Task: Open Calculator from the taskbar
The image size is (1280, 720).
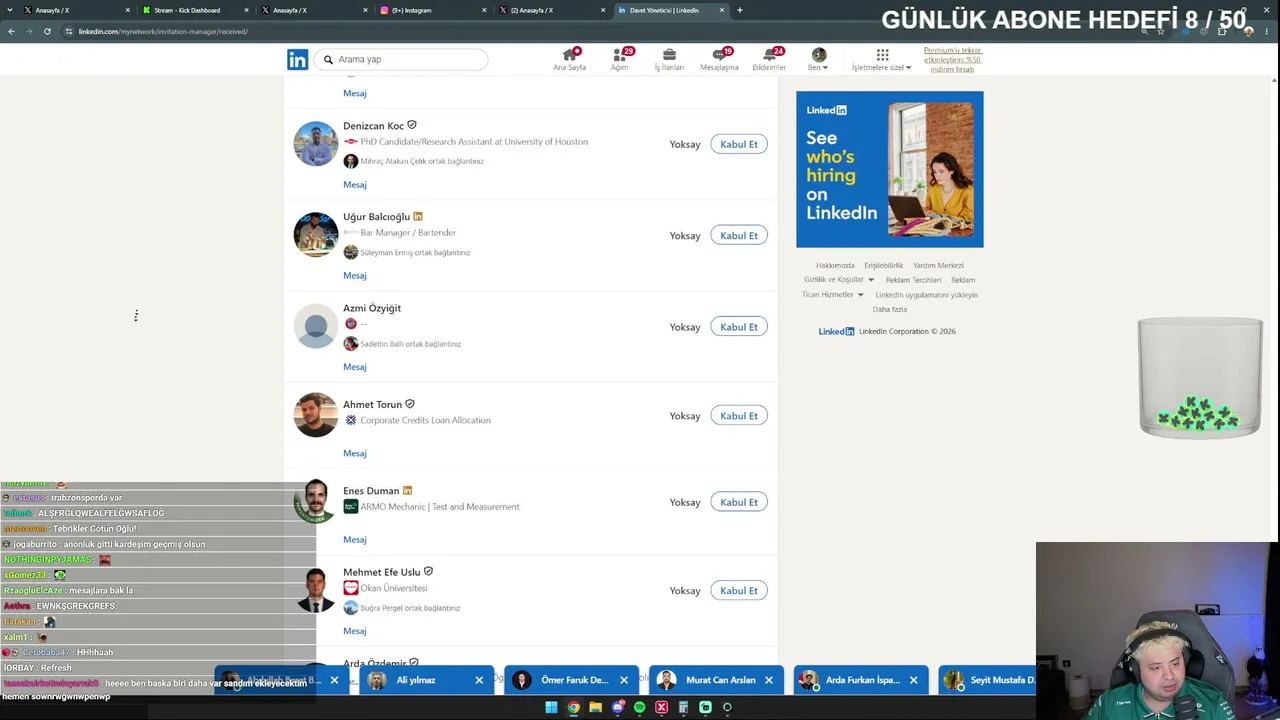Action: (x=683, y=708)
